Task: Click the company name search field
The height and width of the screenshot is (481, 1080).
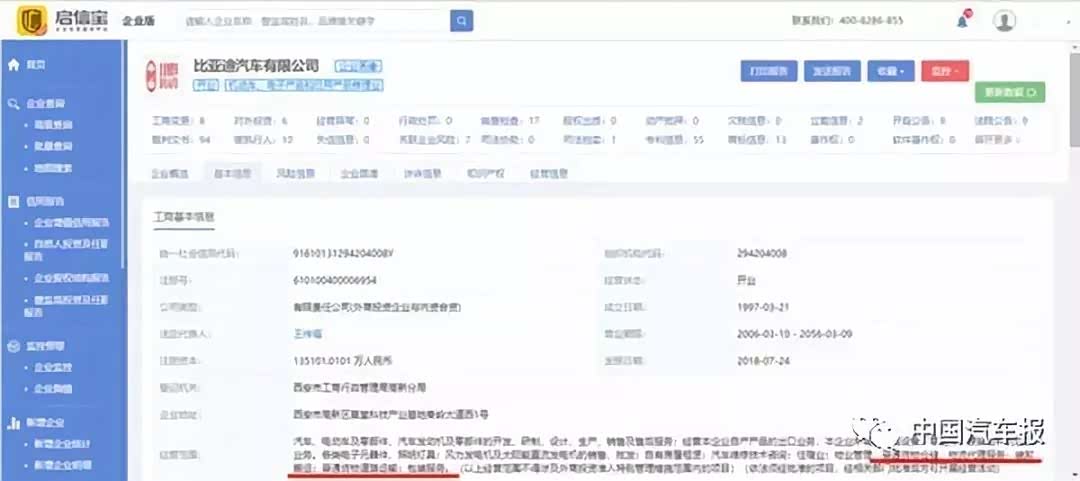Action: (315, 20)
